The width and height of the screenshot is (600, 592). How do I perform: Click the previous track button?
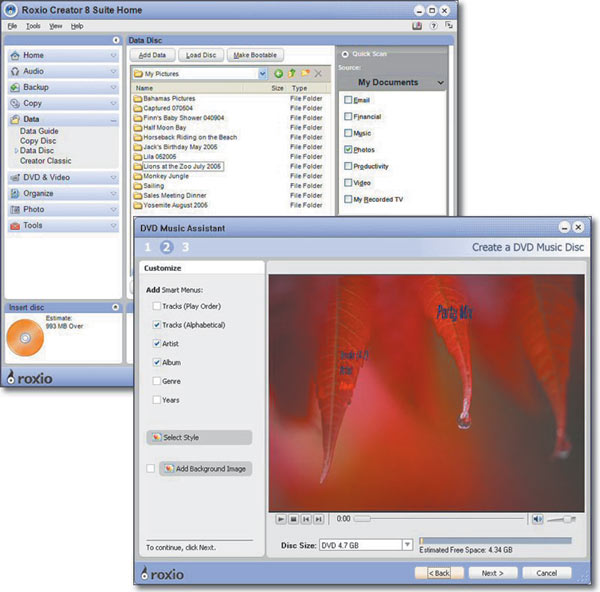(x=306, y=519)
